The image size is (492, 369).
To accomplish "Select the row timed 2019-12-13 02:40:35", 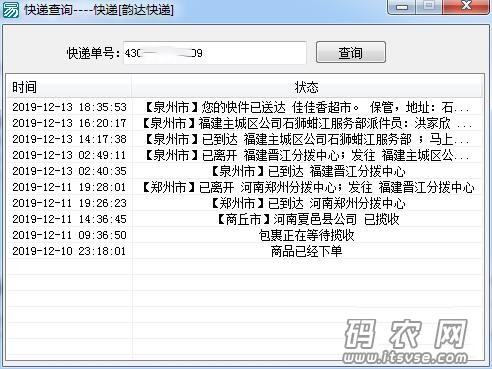I will coord(244,171).
